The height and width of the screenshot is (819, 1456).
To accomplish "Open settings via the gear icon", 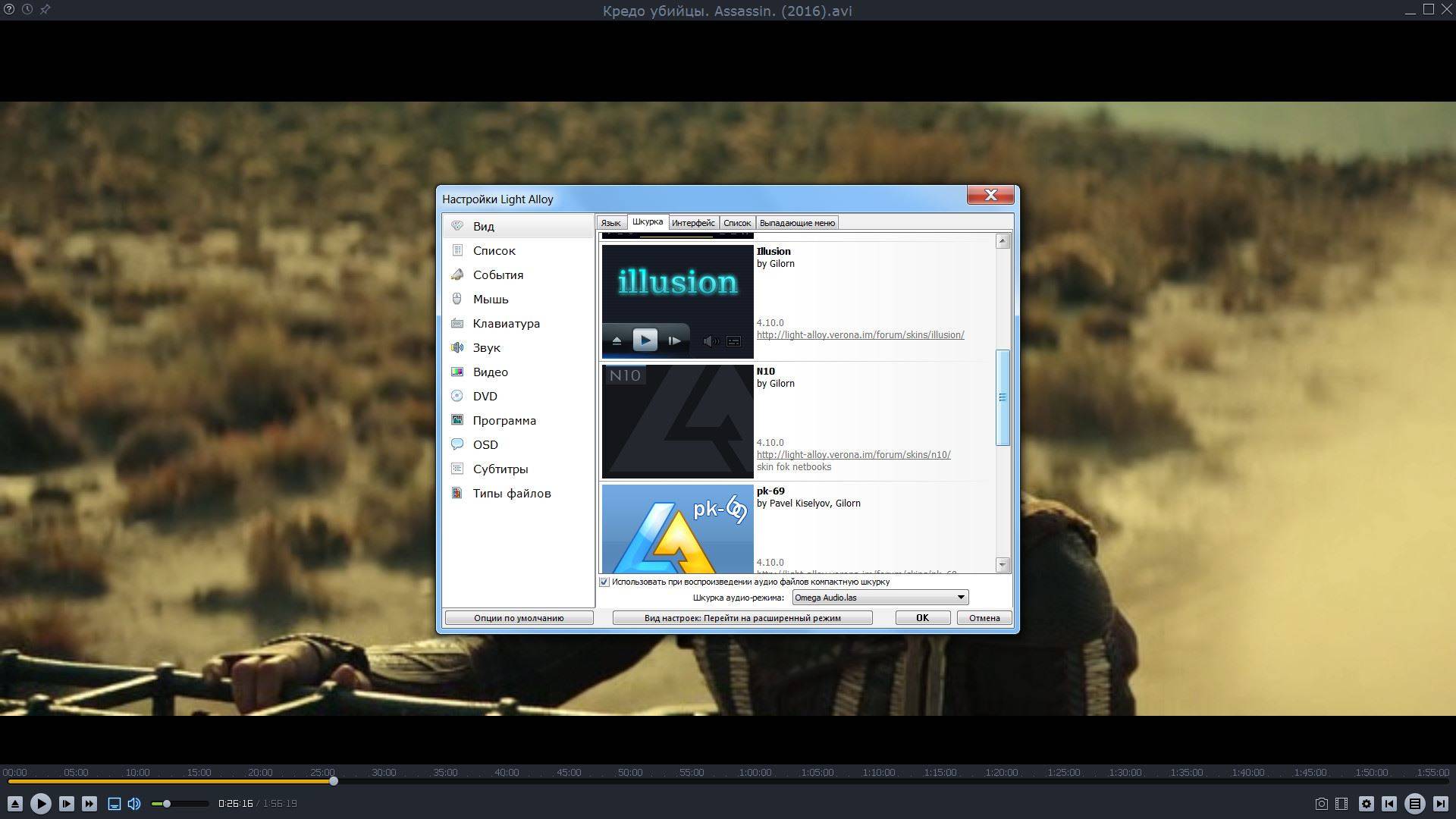I will point(1367,804).
